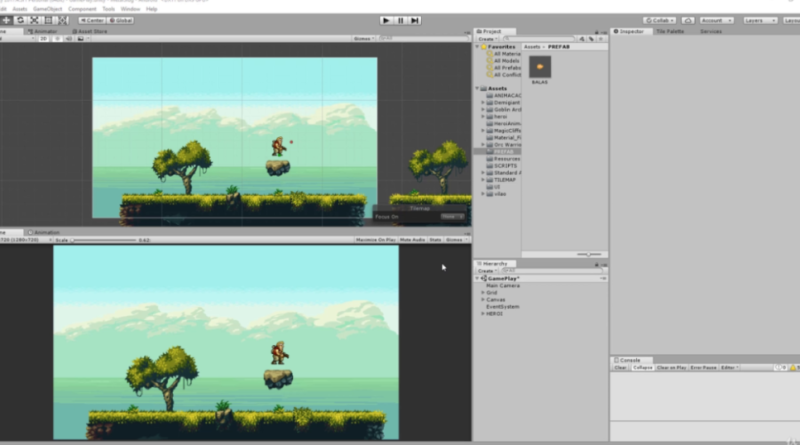Viewport: 800px width, 445px height.
Task: Select All Prefabs saved search
Action: pyautogui.click(x=503, y=68)
